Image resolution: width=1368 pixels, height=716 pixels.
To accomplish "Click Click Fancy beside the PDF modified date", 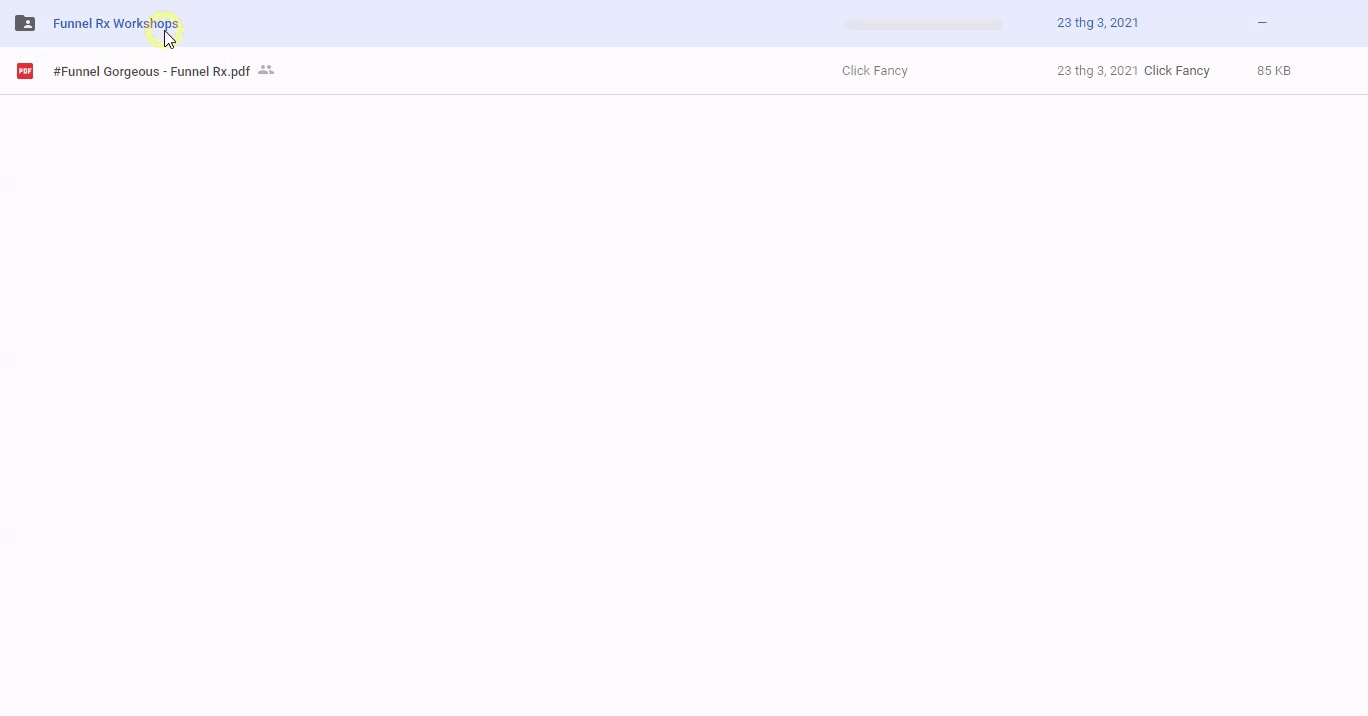I will tap(1176, 71).
